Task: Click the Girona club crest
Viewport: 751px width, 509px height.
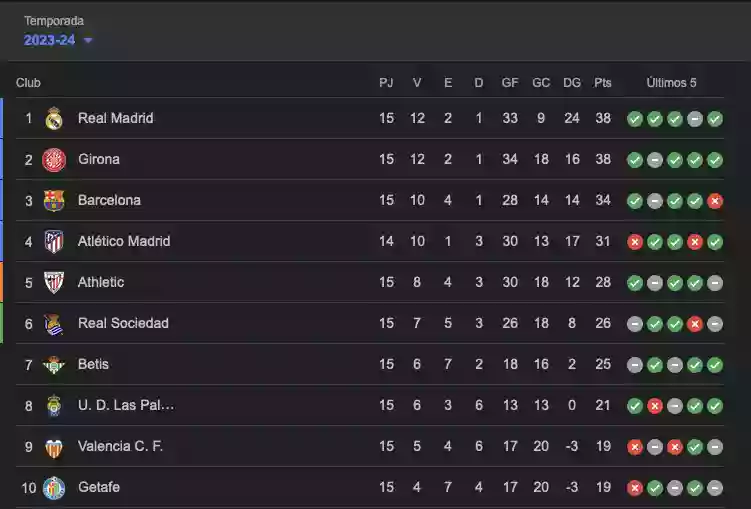Action: (x=54, y=160)
